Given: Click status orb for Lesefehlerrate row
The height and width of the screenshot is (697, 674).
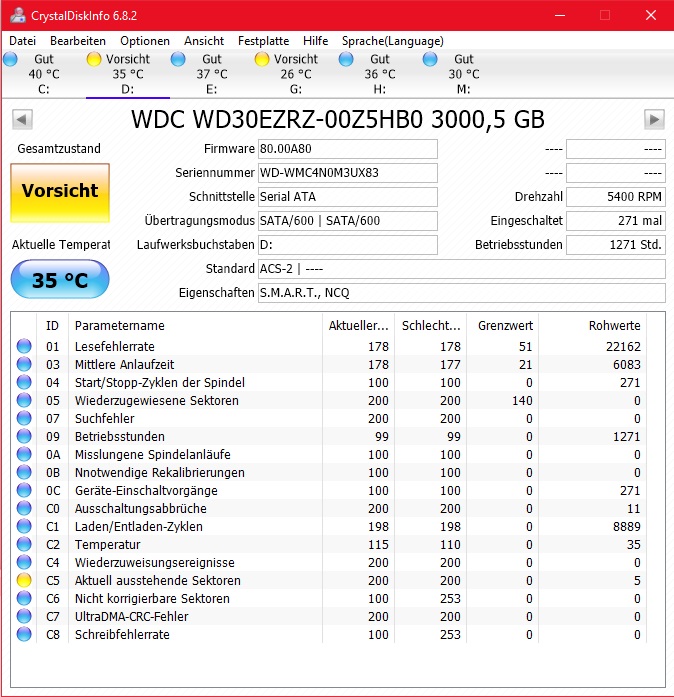Looking at the screenshot, I should (x=24, y=346).
